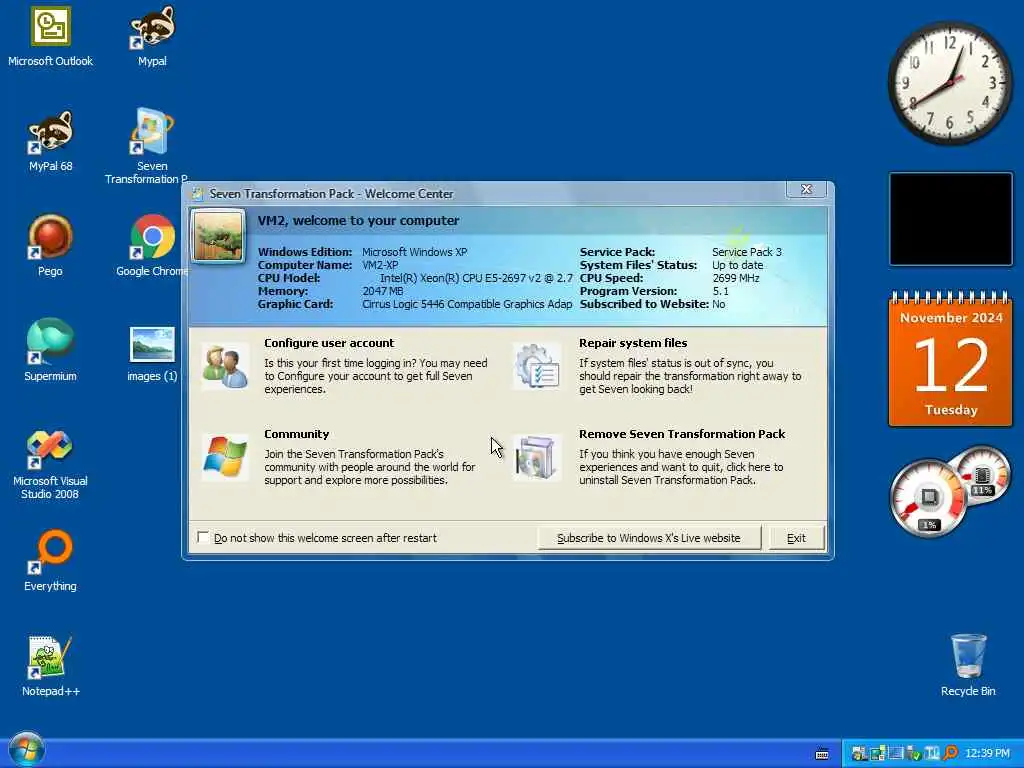
Task: Click the '2047 MB' memory value
Action: coord(383,291)
